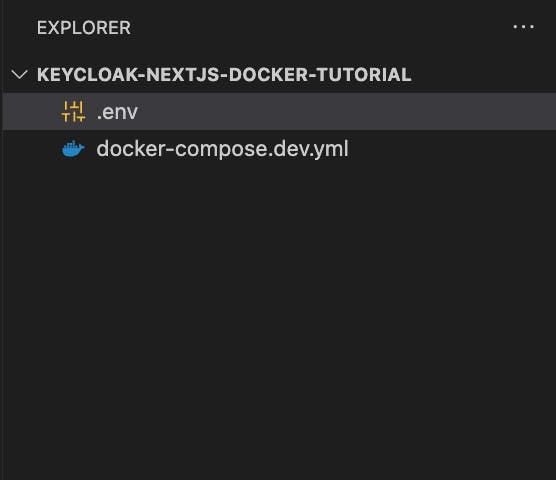Open the Explorer views and more actions menu
The height and width of the screenshot is (480, 556).
coord(523,27)
